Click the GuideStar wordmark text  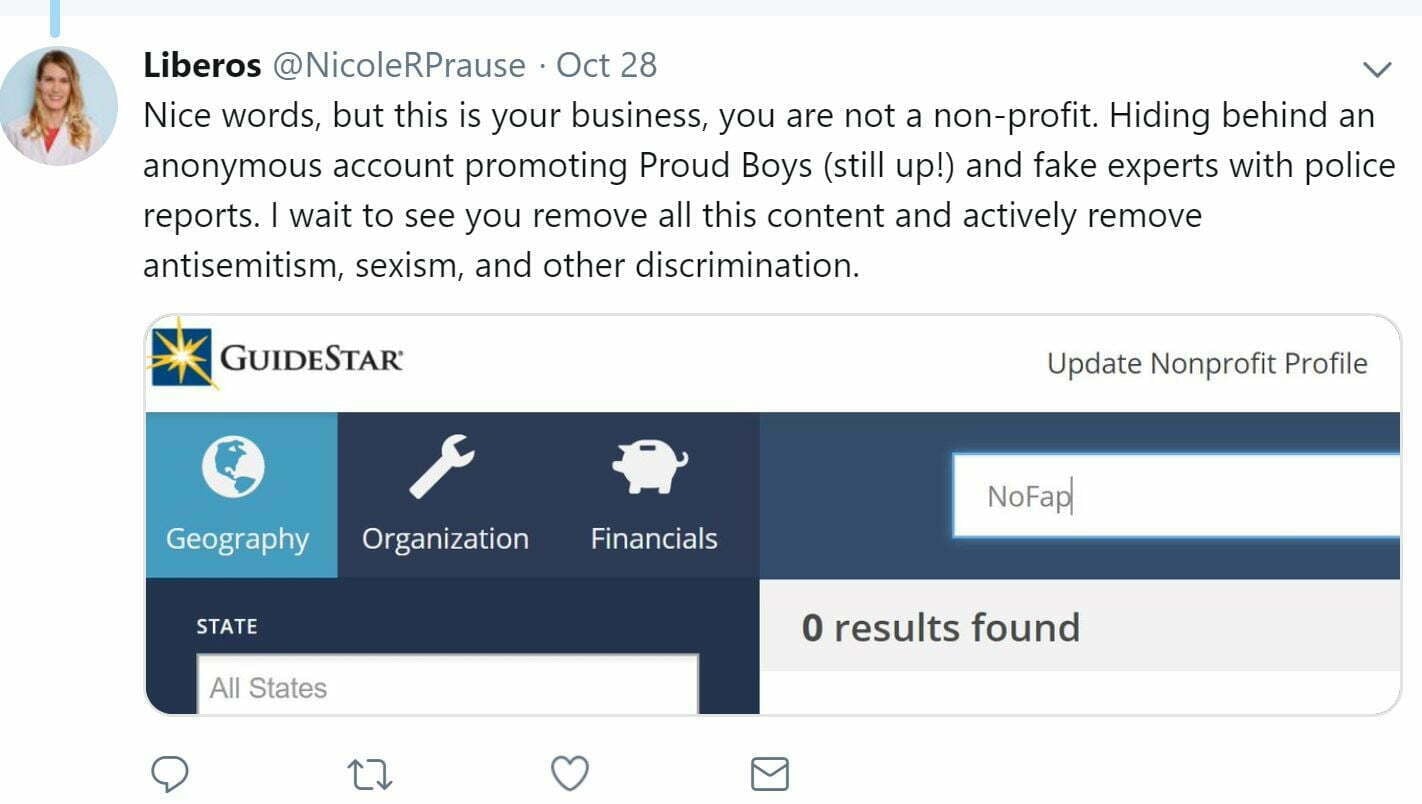tap(311, 357)
